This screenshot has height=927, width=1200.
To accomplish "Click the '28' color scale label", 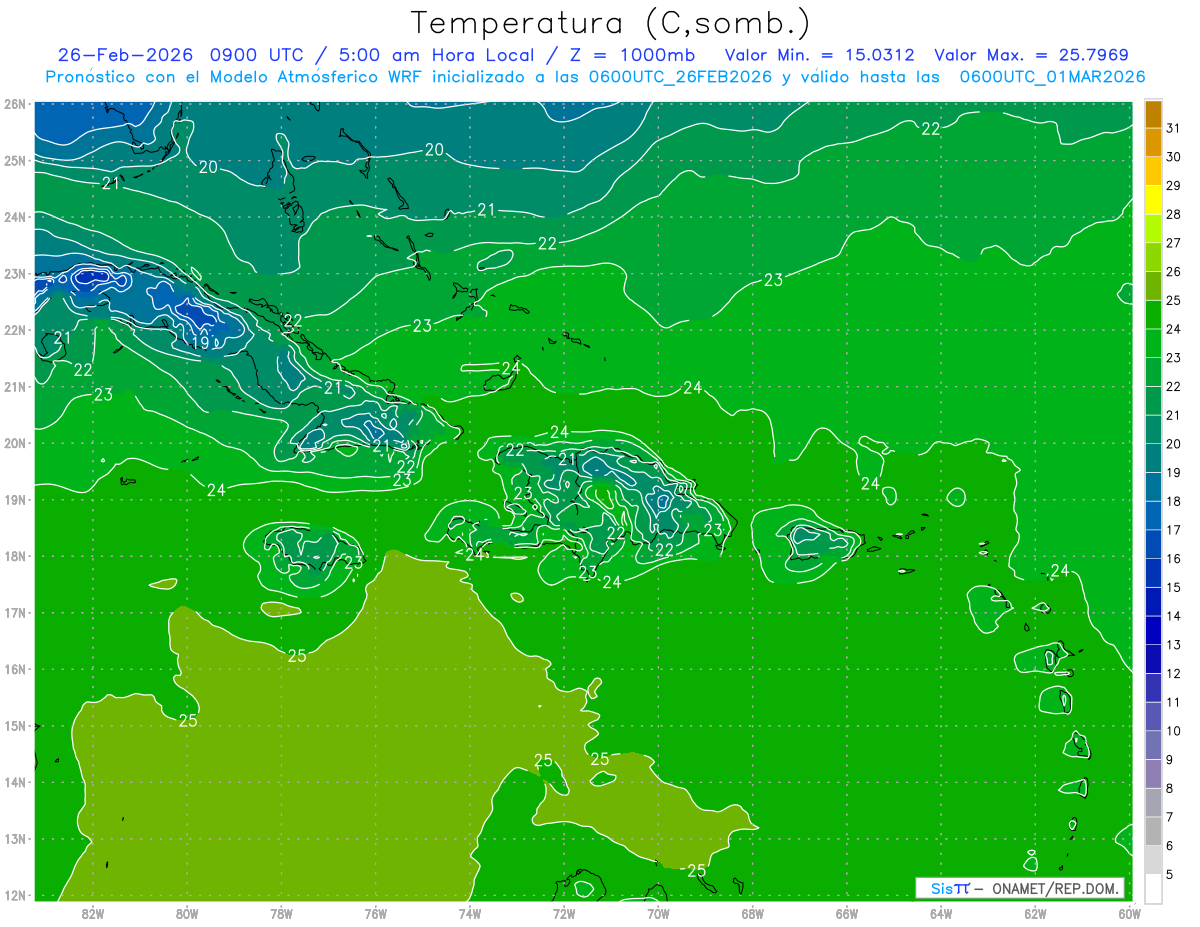I will click(x=1174, y=214).
